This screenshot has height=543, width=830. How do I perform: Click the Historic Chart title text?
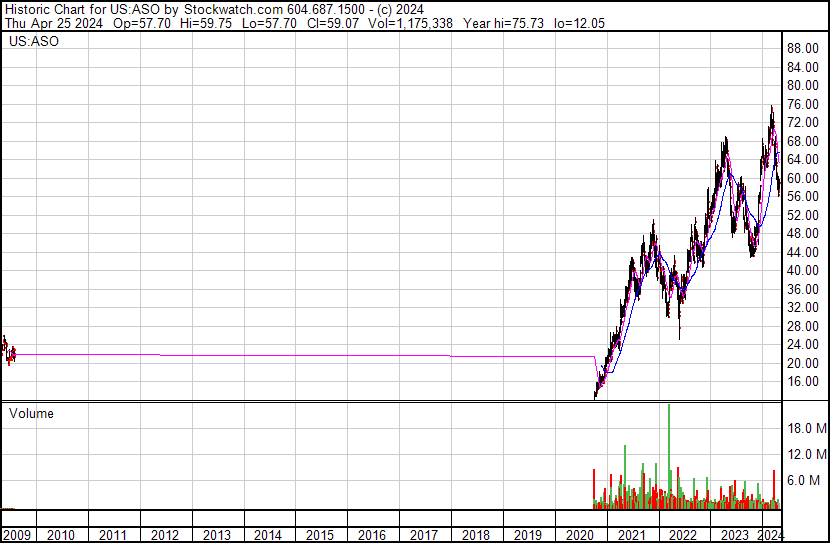[x=44, y=9]
